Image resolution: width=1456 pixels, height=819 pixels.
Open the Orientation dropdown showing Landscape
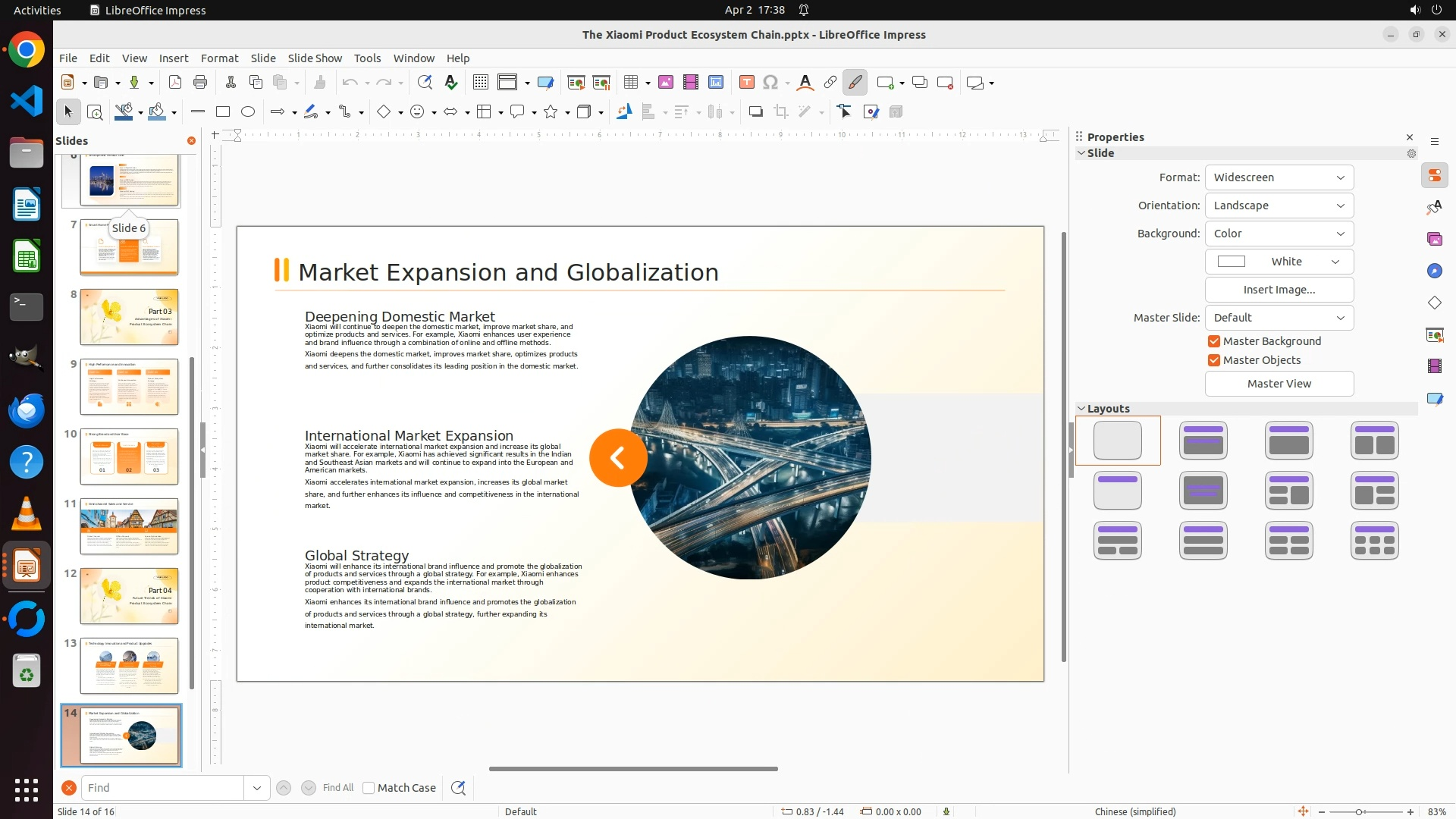[1279, 206]
